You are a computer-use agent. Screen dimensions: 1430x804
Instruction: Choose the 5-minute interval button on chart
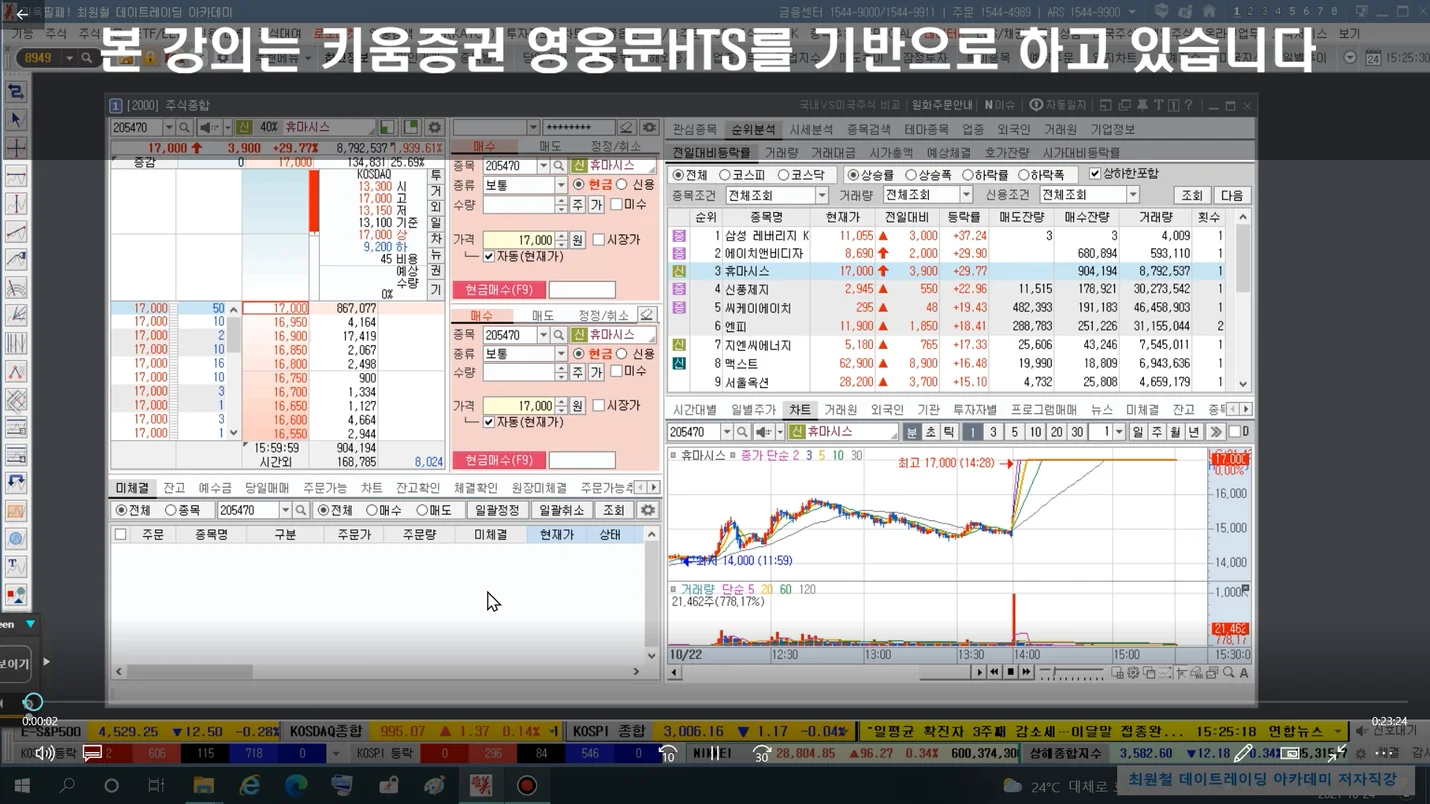1014,432
